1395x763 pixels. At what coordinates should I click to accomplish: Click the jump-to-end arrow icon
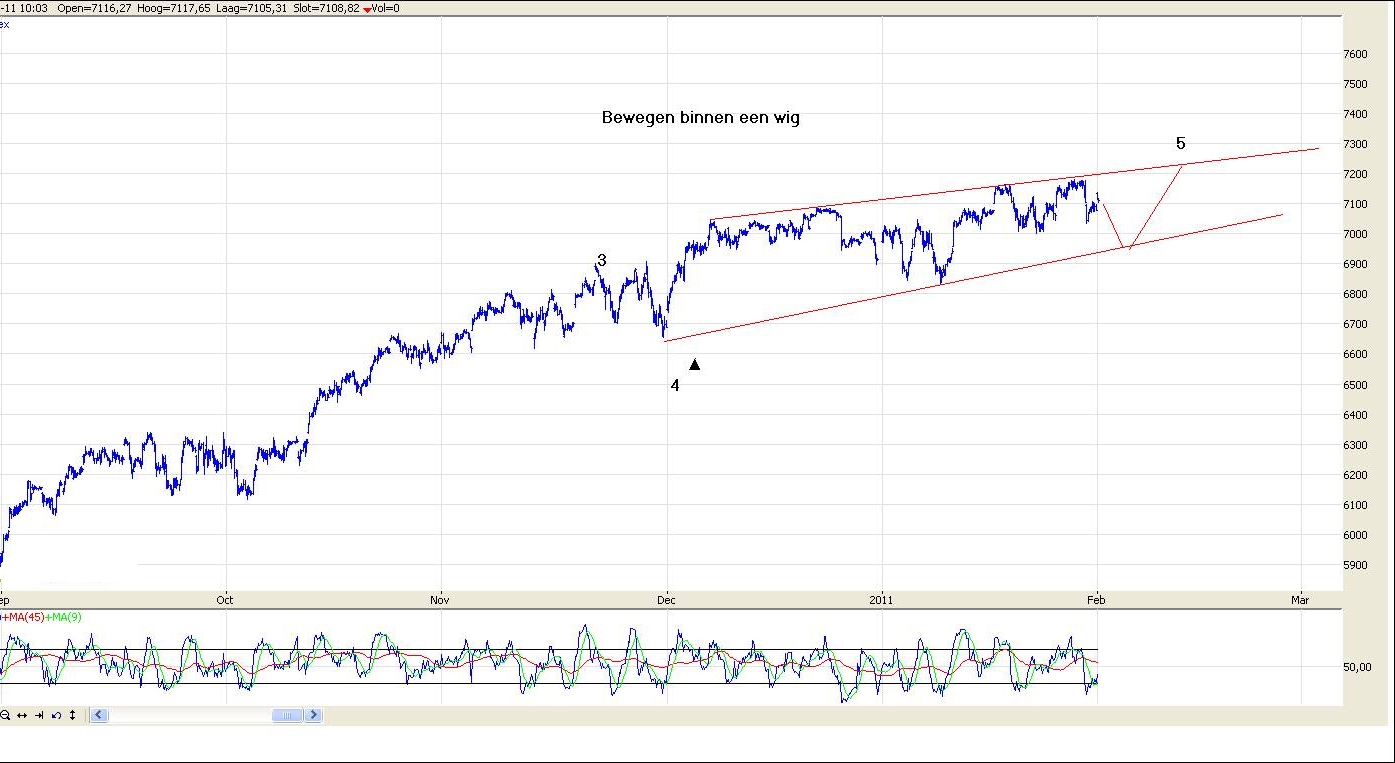coord(39,715)
